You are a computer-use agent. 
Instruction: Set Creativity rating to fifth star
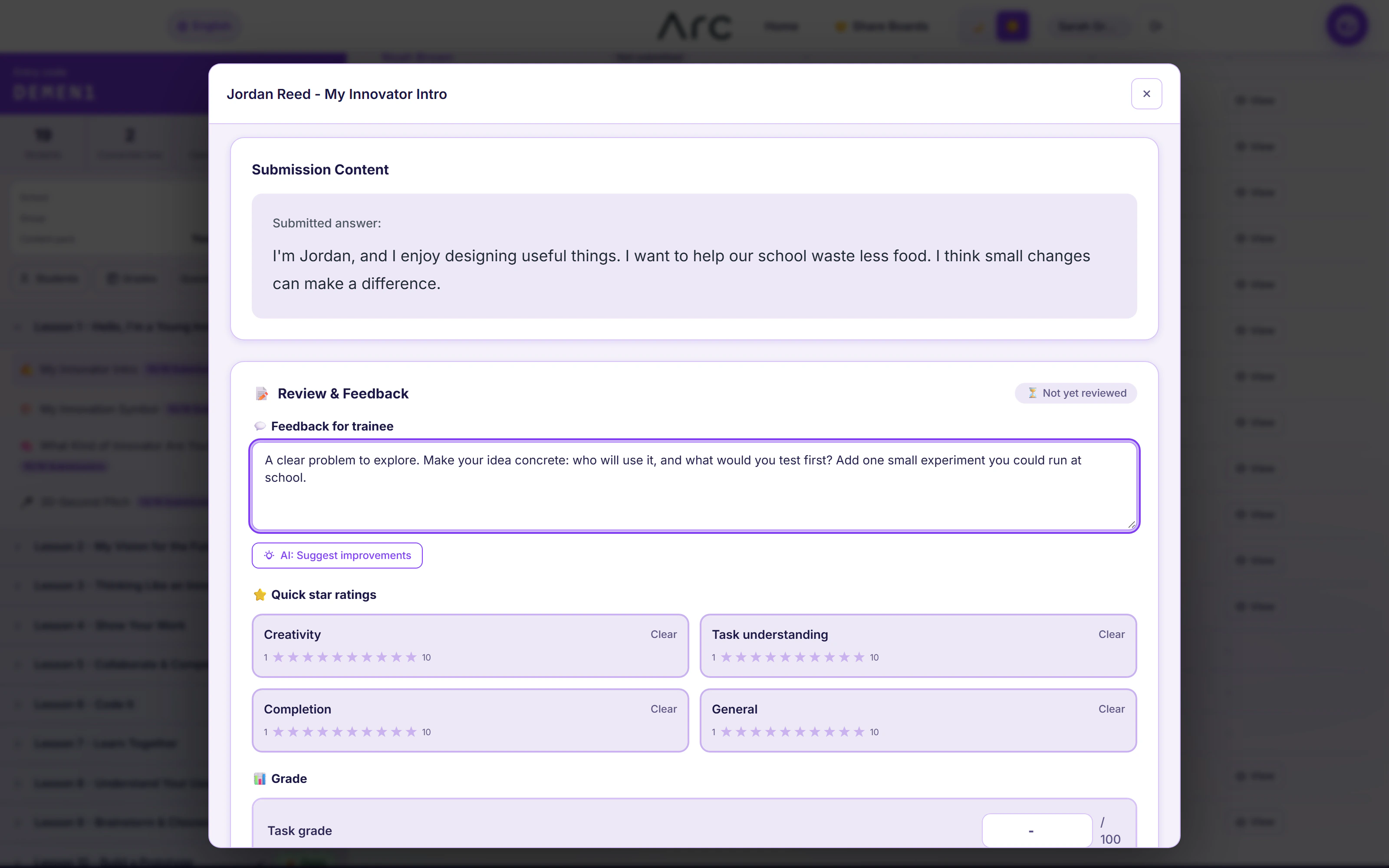(338, 657)
